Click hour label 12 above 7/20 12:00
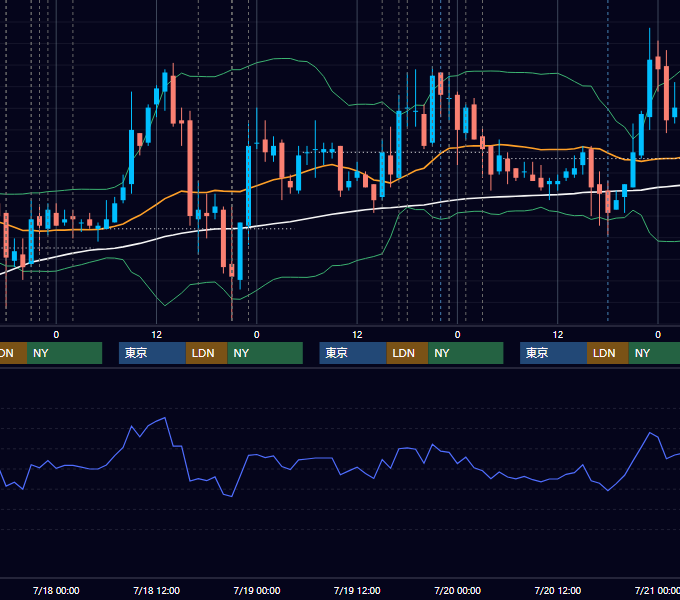Viewport: 680px width, 600px height. (558, 335)
